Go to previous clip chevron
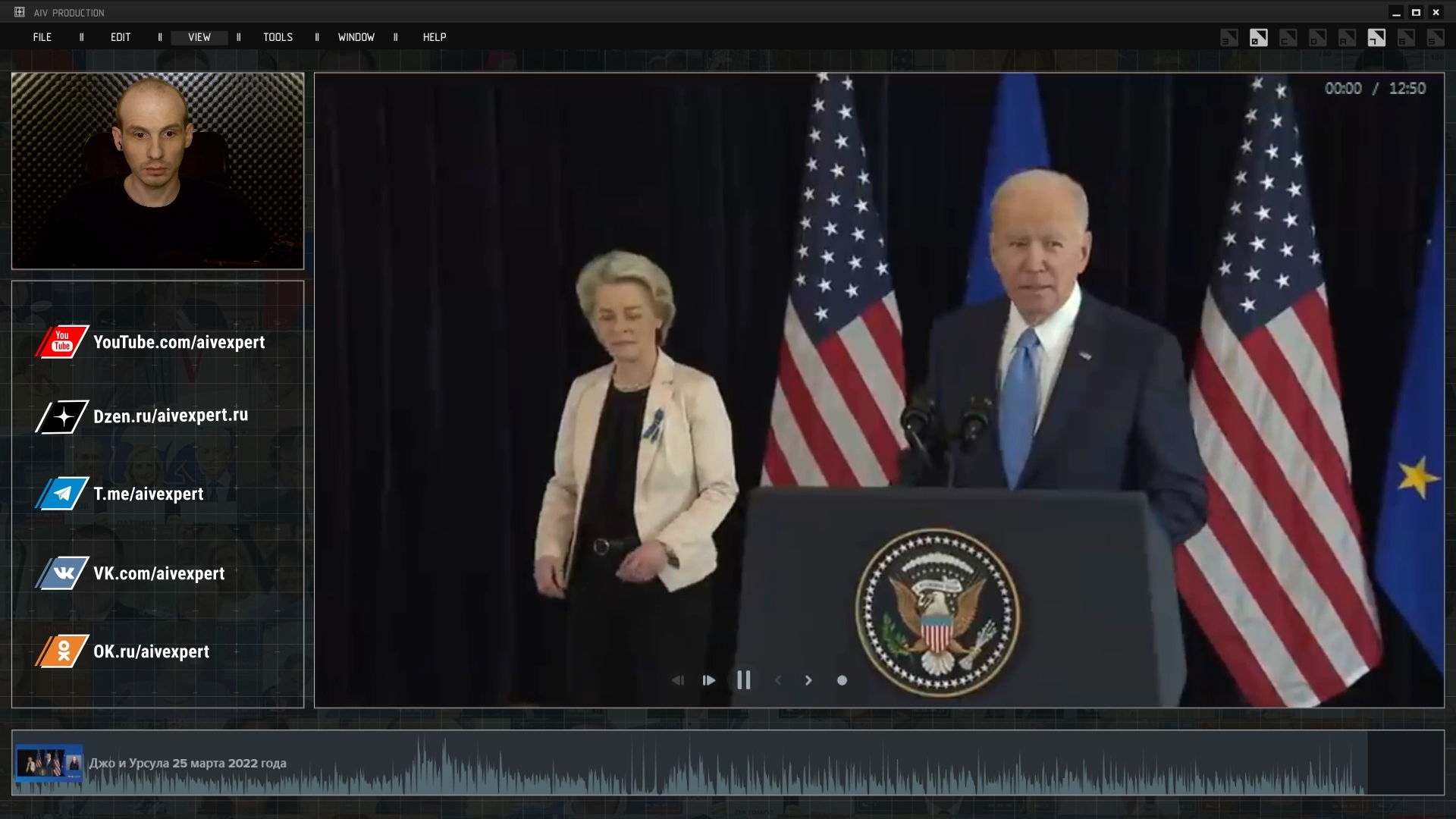Screen dimensions: 1456x819 tap(777, 680)
